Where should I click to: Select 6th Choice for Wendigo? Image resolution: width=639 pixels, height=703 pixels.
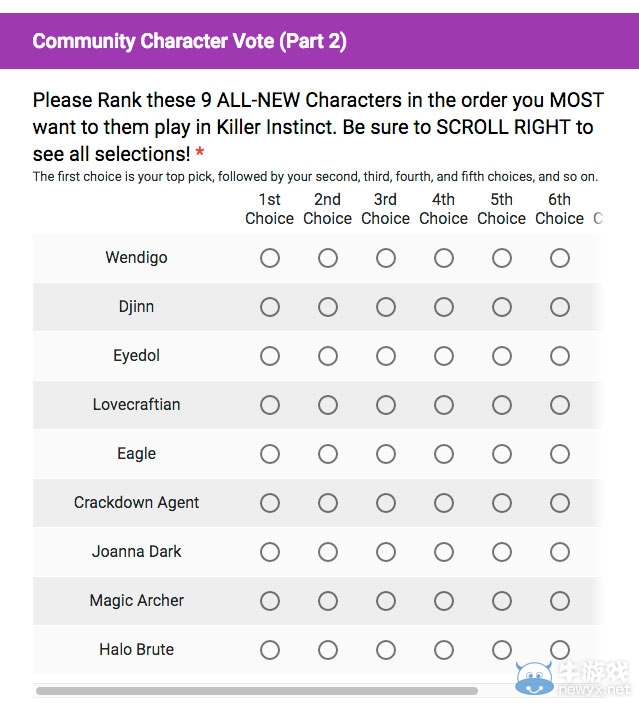(560, 258)
